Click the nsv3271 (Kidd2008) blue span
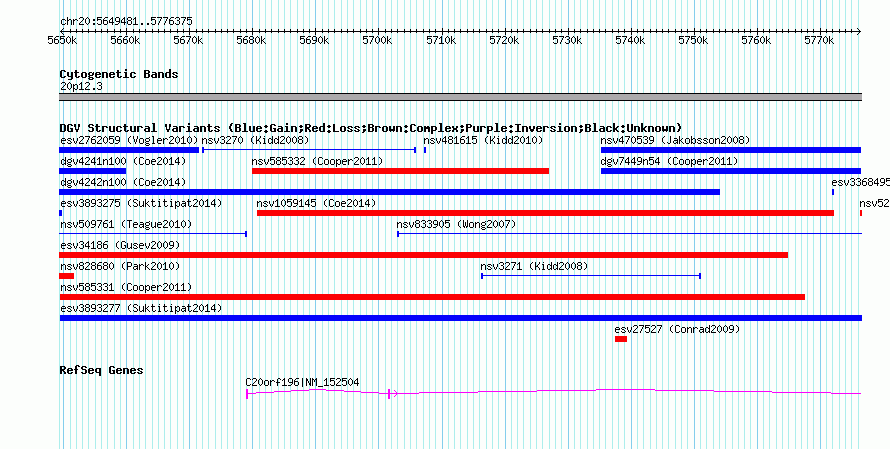 [591, 276]
